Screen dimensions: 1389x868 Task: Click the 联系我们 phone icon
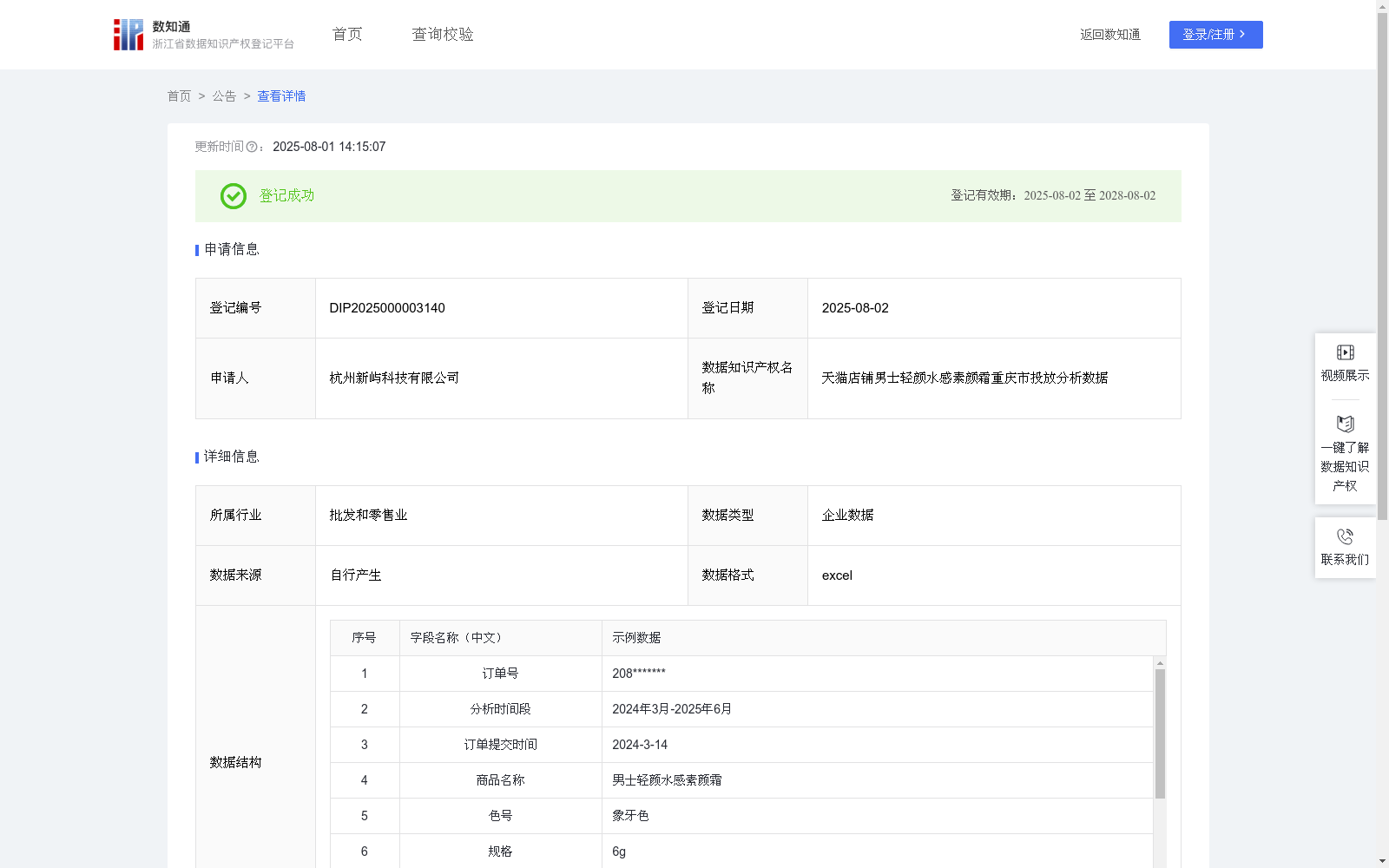pyautogui.click(x=1345, y=536)
